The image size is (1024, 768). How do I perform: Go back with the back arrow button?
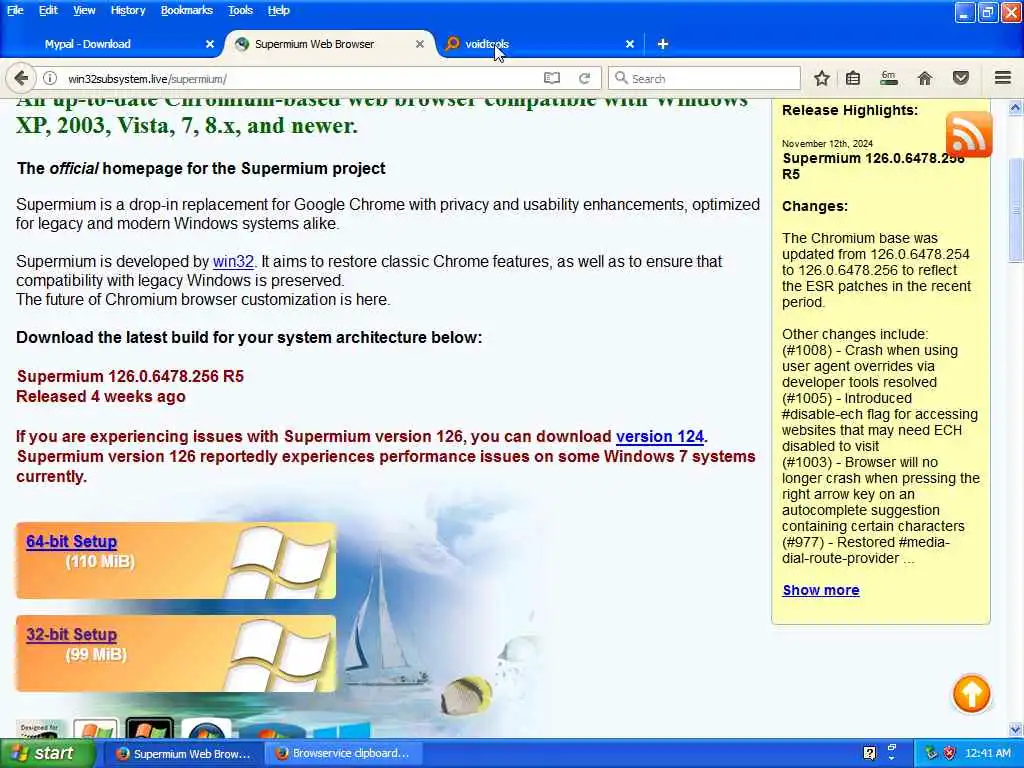(x=20, y=78)
